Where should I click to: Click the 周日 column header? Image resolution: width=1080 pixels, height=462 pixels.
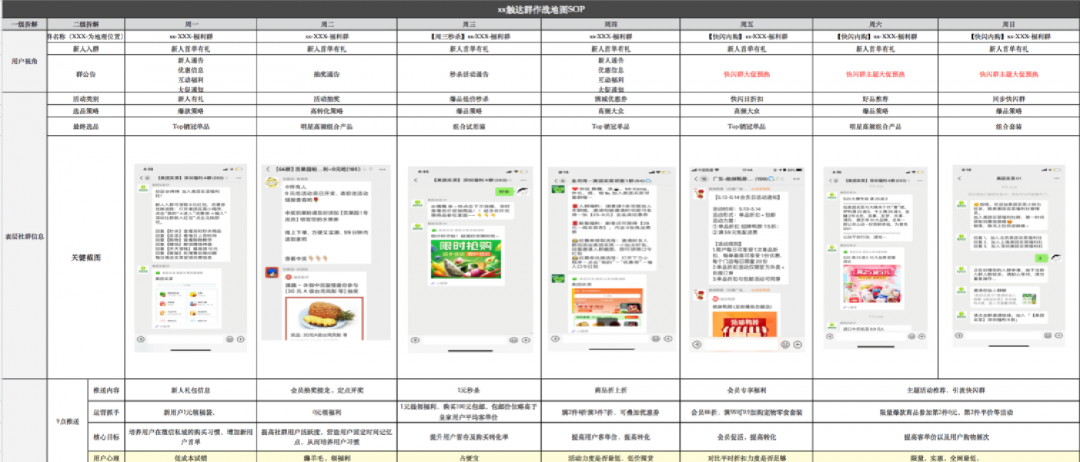(x=1008, y=24)
